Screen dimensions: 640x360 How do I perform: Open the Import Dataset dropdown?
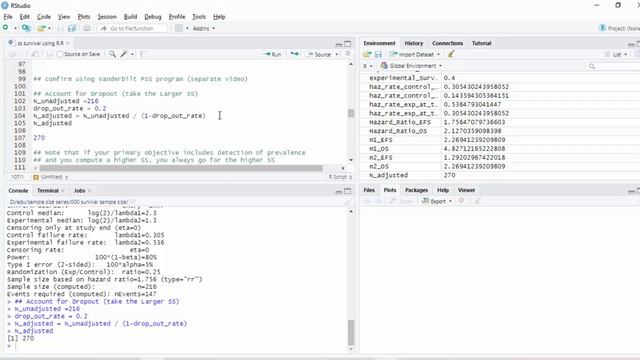tap(414, 54)
